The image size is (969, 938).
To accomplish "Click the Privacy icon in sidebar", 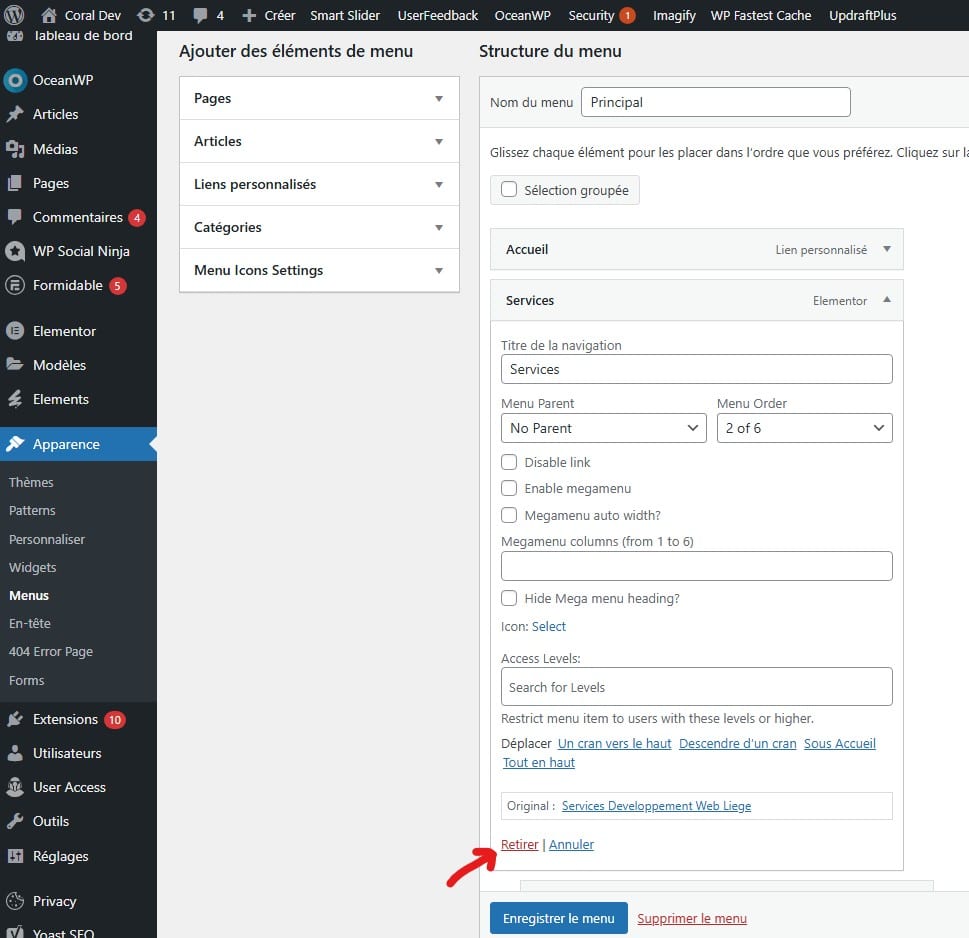I will click(15, 901).
